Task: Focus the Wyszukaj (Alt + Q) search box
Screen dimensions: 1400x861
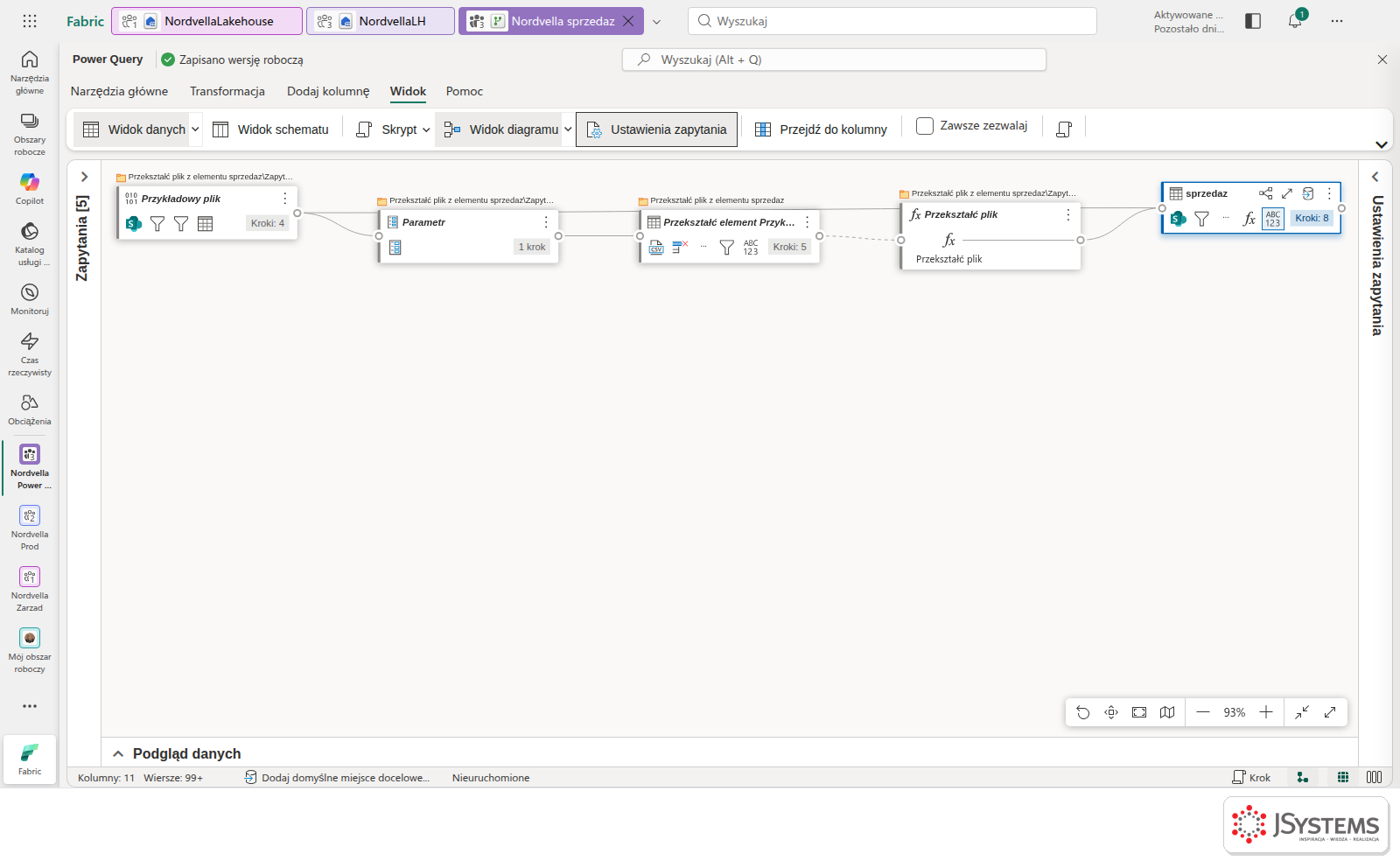Action: (x=834, y=59)
